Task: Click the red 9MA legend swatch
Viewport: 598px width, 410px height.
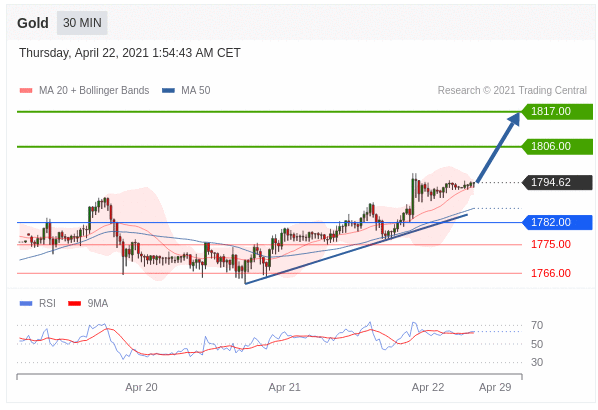Action: click(74, 304)
